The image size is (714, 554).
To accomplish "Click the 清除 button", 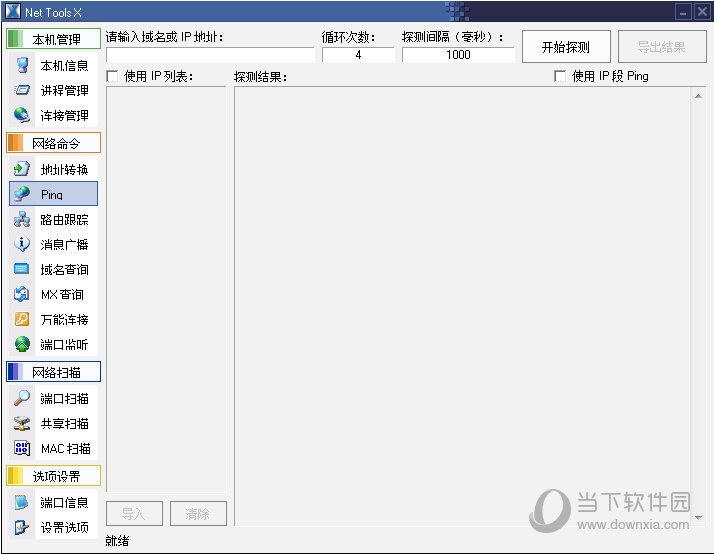I will tap(198, 513).
